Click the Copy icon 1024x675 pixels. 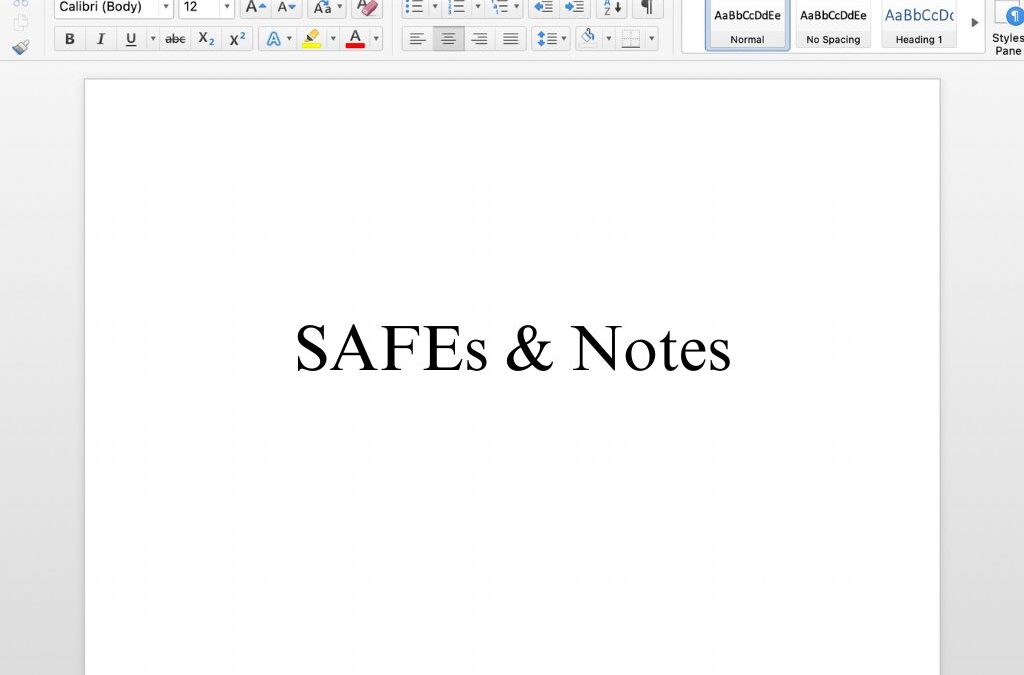(x=21, y=23)
